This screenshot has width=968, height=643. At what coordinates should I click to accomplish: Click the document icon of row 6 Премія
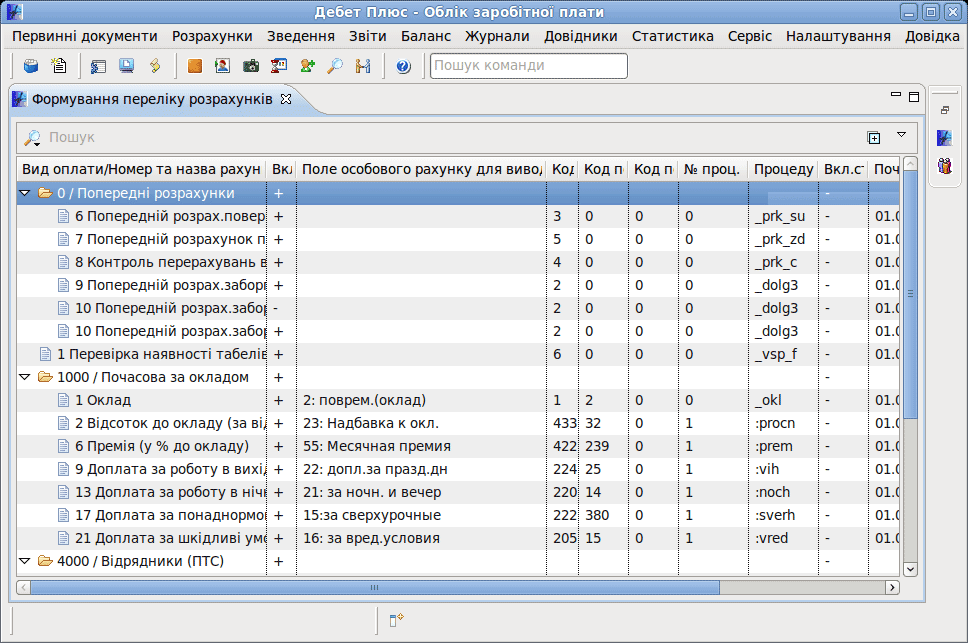[x=63, y=446]
